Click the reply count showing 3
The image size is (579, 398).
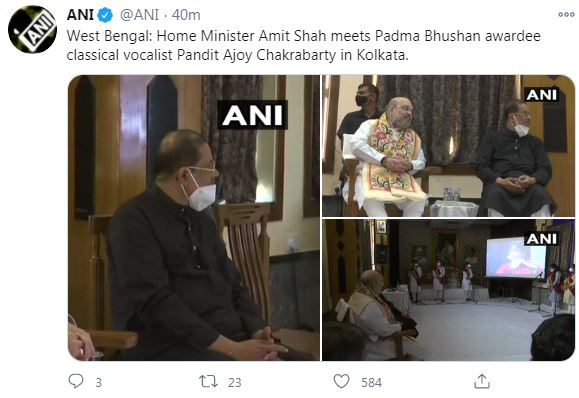[x=99, y=382]
